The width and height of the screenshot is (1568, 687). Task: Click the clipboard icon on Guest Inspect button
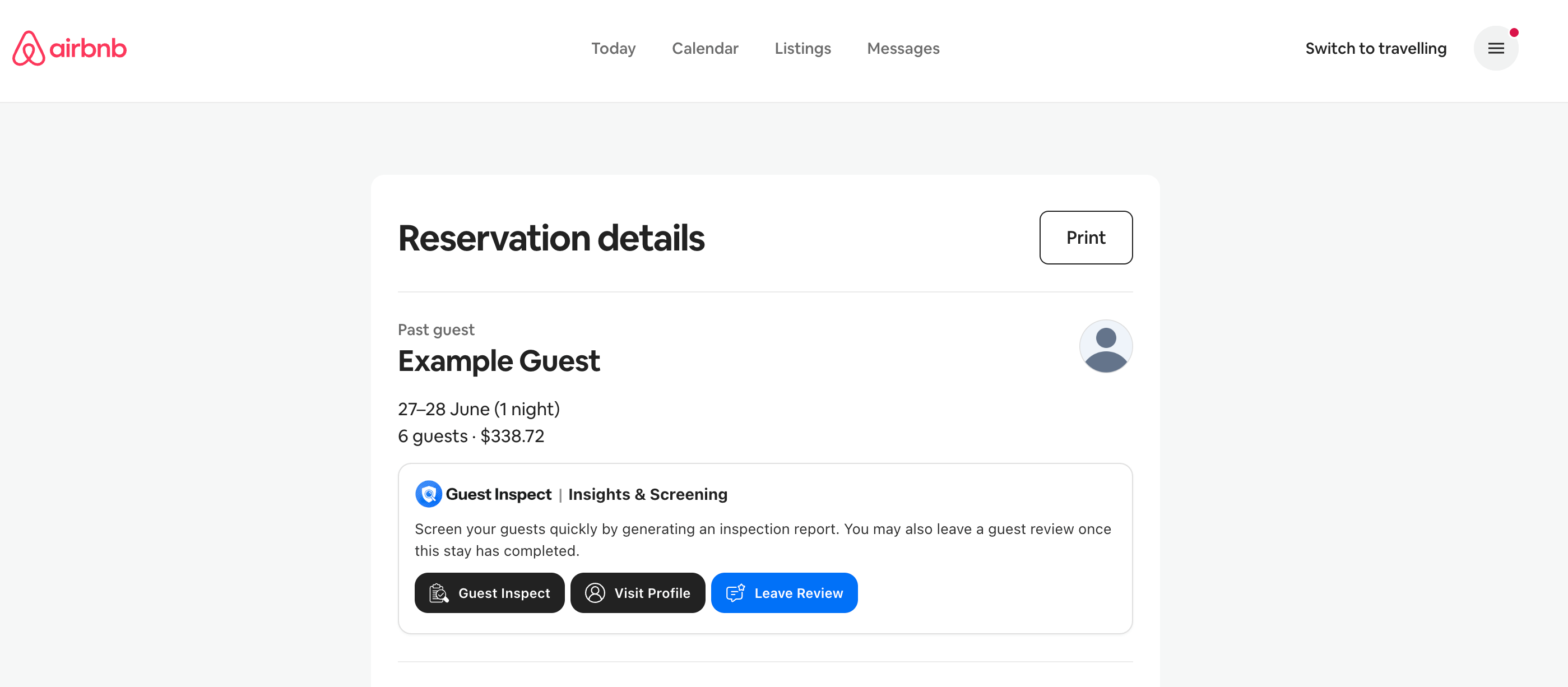click(439, 593)
